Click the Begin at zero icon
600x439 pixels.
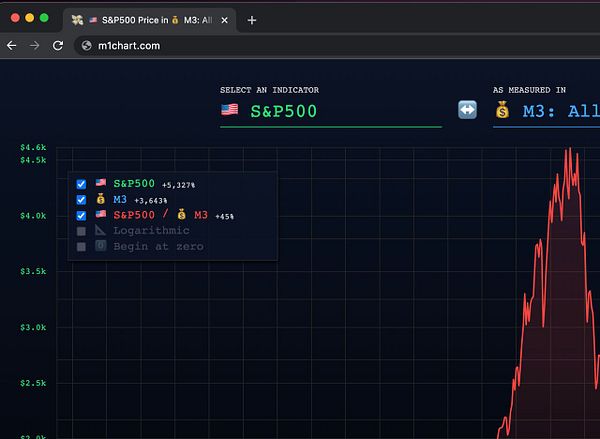(101, 245)
